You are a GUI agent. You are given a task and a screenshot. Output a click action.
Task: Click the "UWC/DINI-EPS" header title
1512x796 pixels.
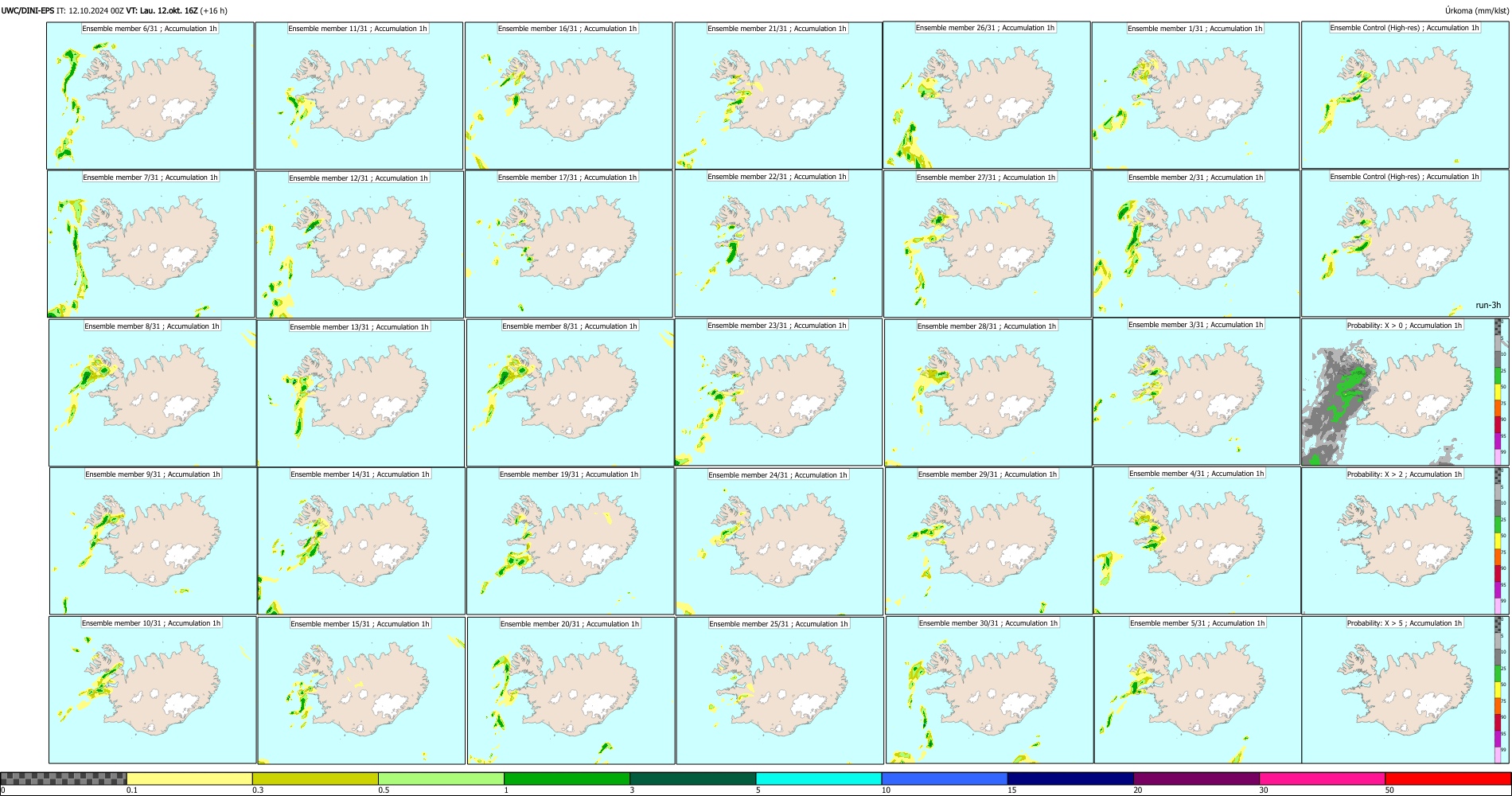point(27,11)
